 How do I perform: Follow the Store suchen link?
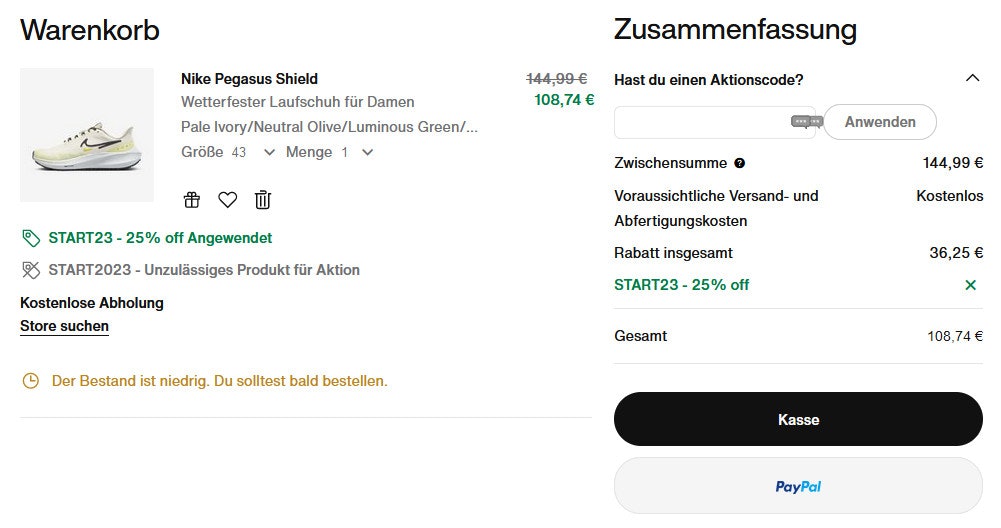64,326
